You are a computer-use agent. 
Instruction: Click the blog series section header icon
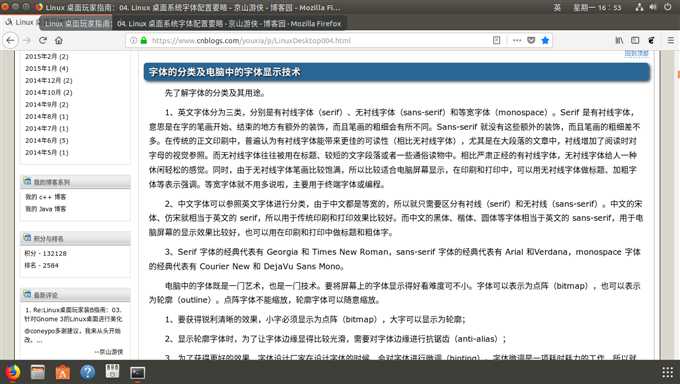click(x=27, y=181)
